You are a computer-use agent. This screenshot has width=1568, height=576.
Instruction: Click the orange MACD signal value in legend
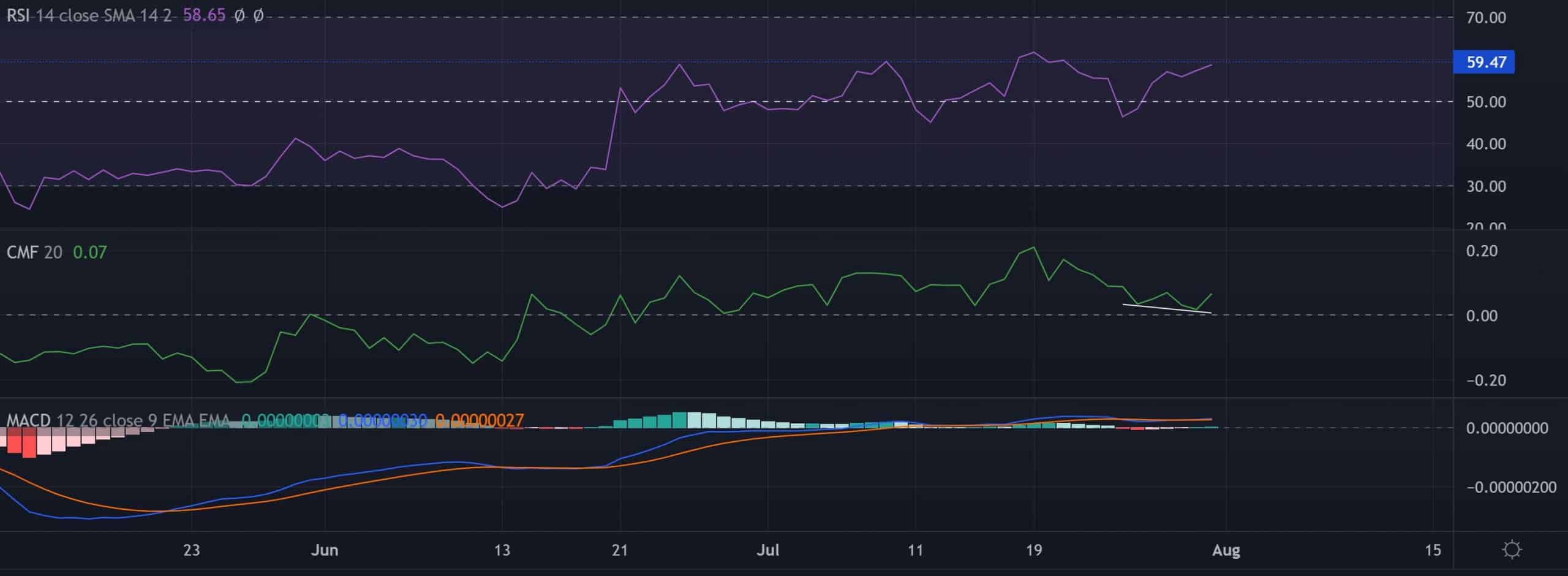tap(480, 420)
